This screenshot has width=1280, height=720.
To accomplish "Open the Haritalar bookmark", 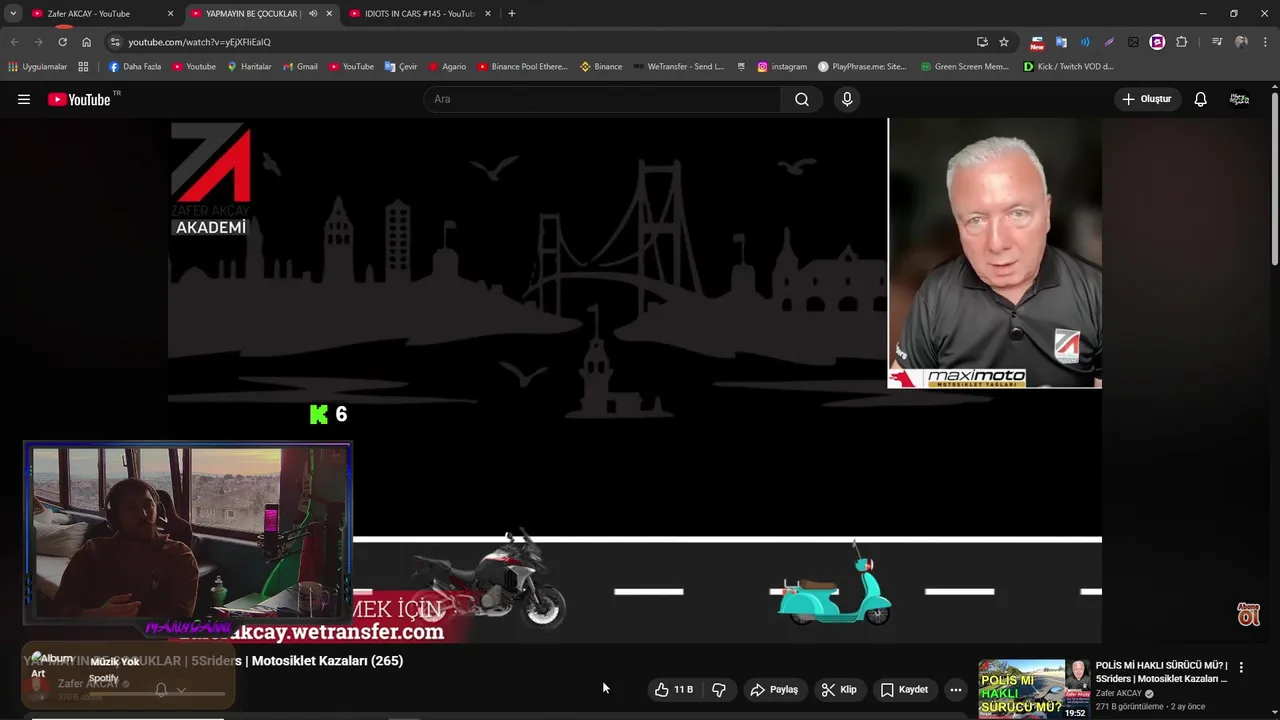I will pyautogui.click(x=249, y=67).
